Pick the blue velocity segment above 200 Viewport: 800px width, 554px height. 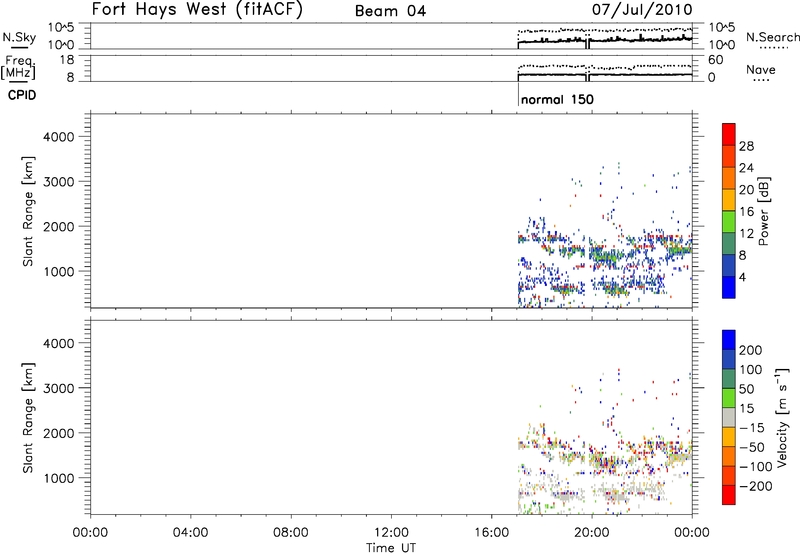coord(729,340)
